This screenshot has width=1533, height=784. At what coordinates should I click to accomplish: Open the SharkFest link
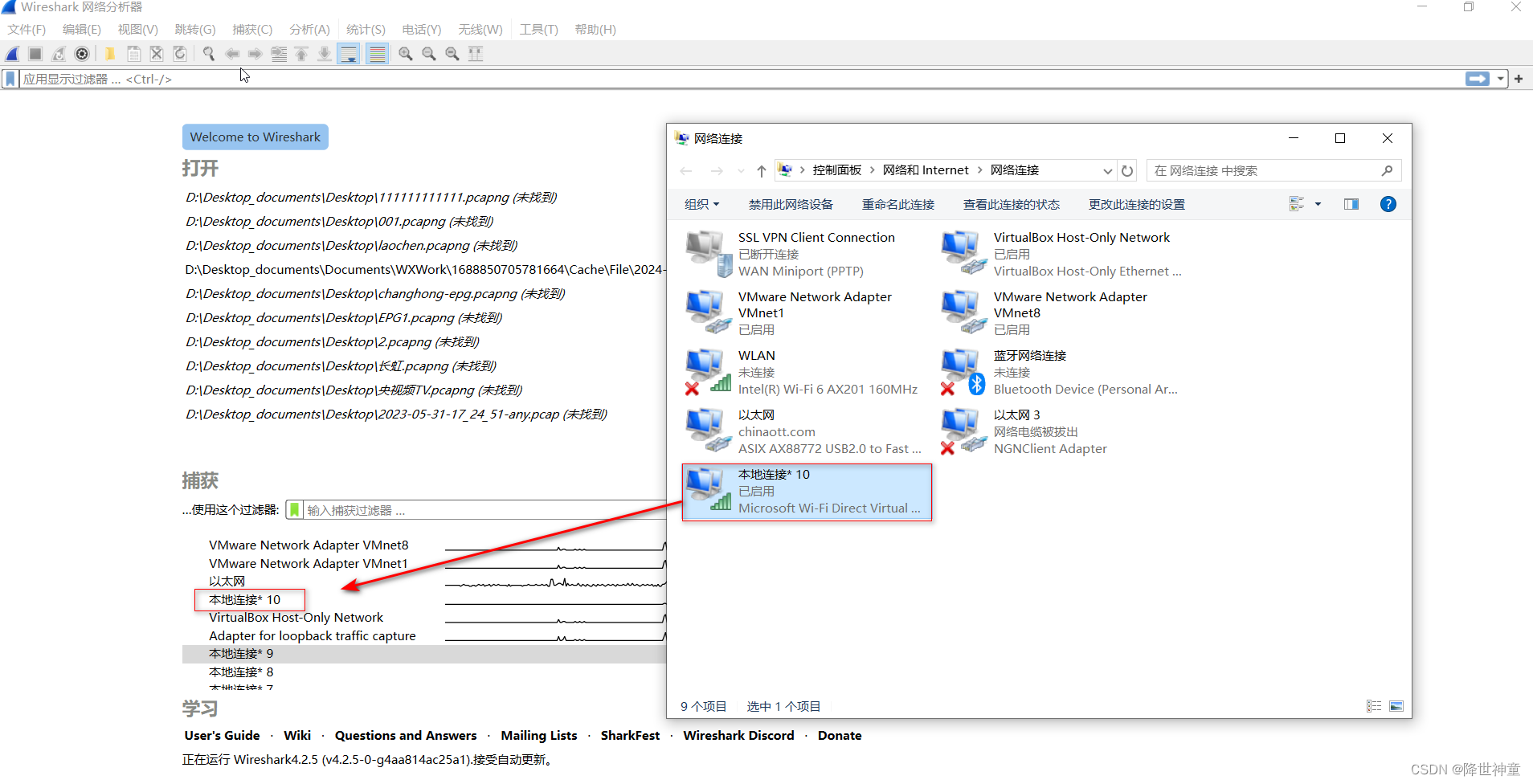(x=631, y=736)
